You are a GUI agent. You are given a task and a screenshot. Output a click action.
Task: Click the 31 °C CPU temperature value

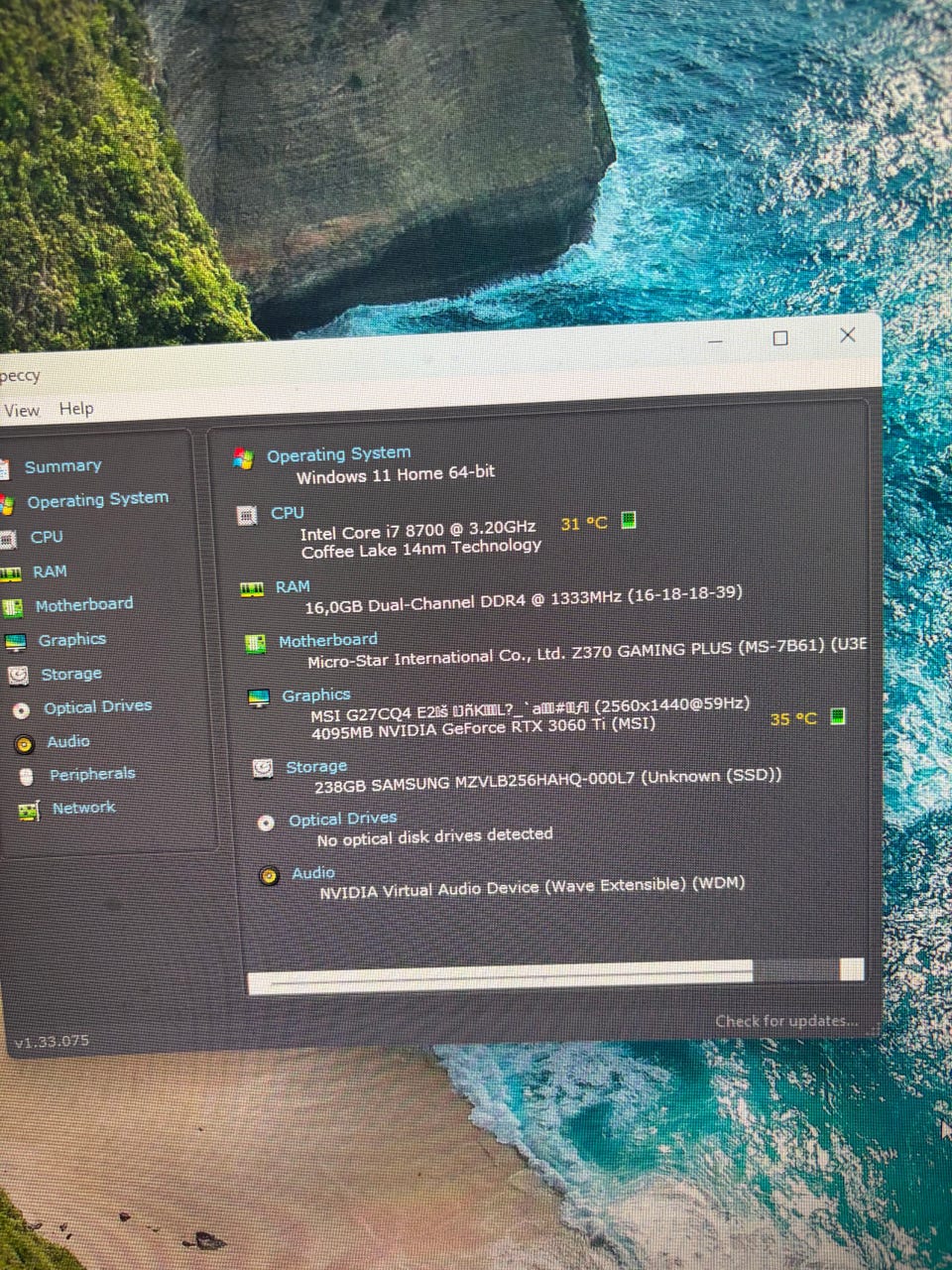point(584,523)
